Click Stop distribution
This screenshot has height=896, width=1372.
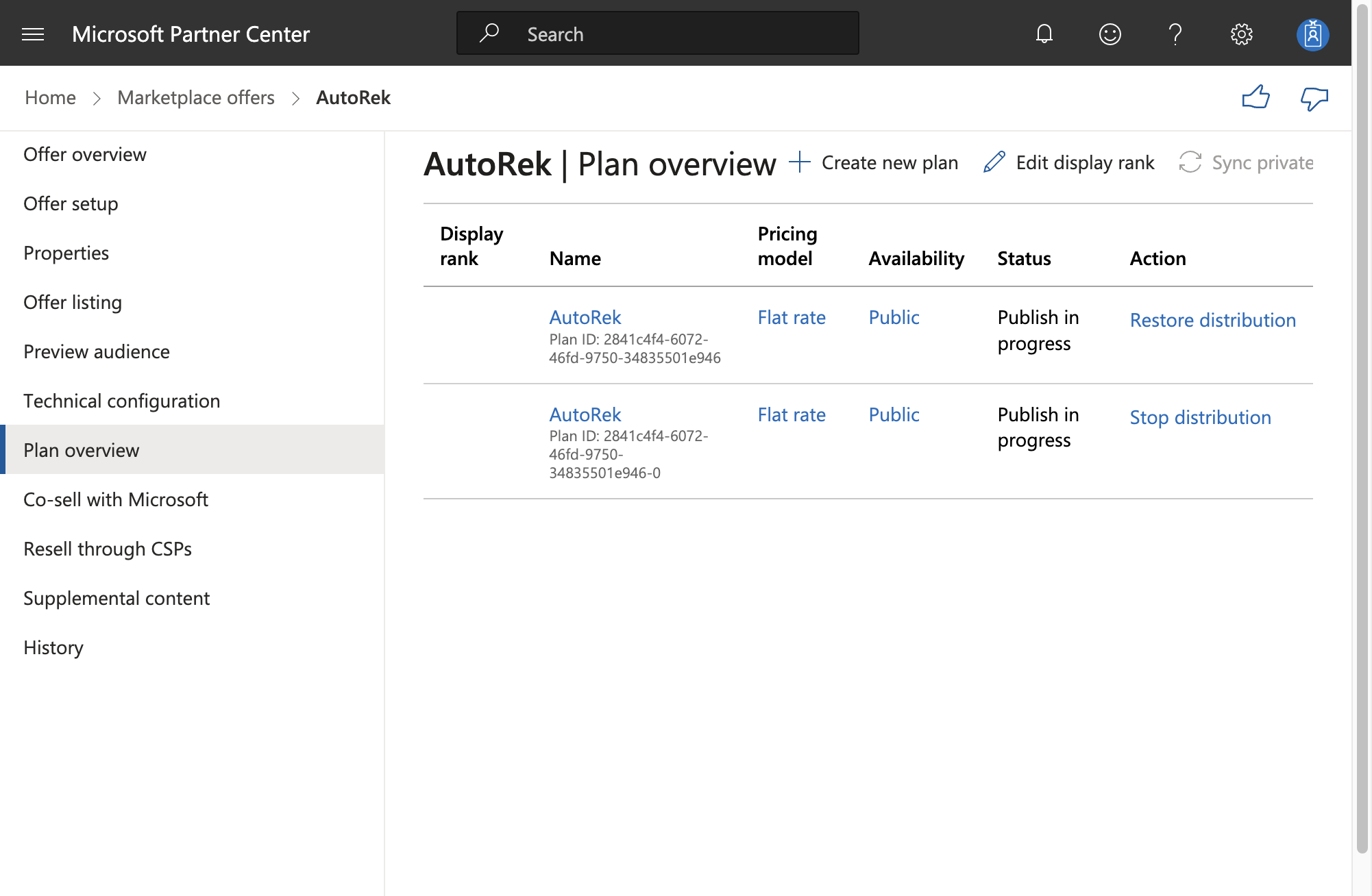click(1200, 417)
